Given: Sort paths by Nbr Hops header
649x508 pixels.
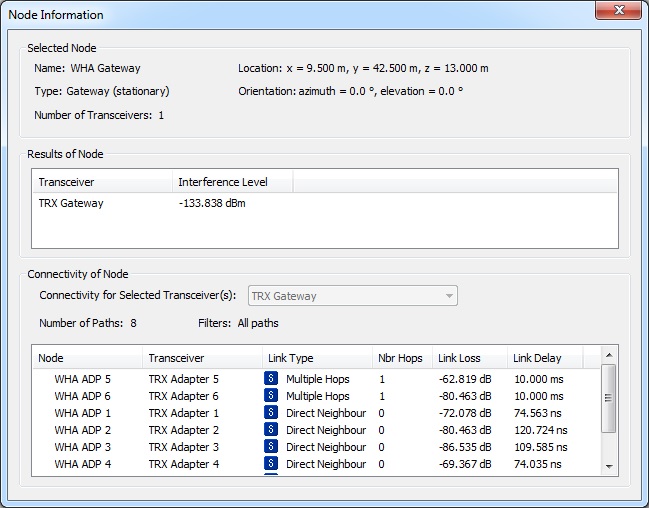Looking at the screenshot, I should tap(400, 358).
